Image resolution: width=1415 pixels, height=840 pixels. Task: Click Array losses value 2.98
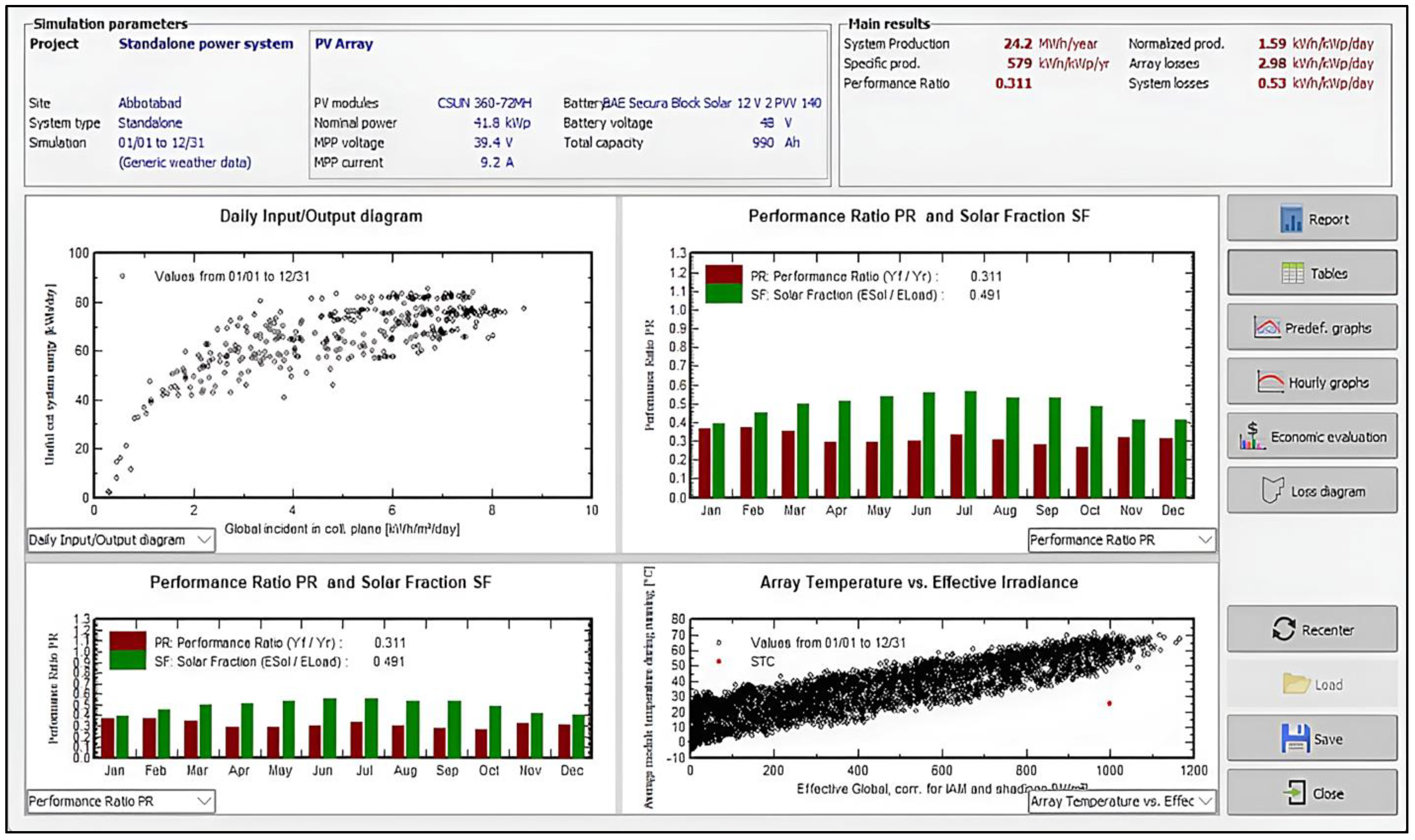[1272, 63]
